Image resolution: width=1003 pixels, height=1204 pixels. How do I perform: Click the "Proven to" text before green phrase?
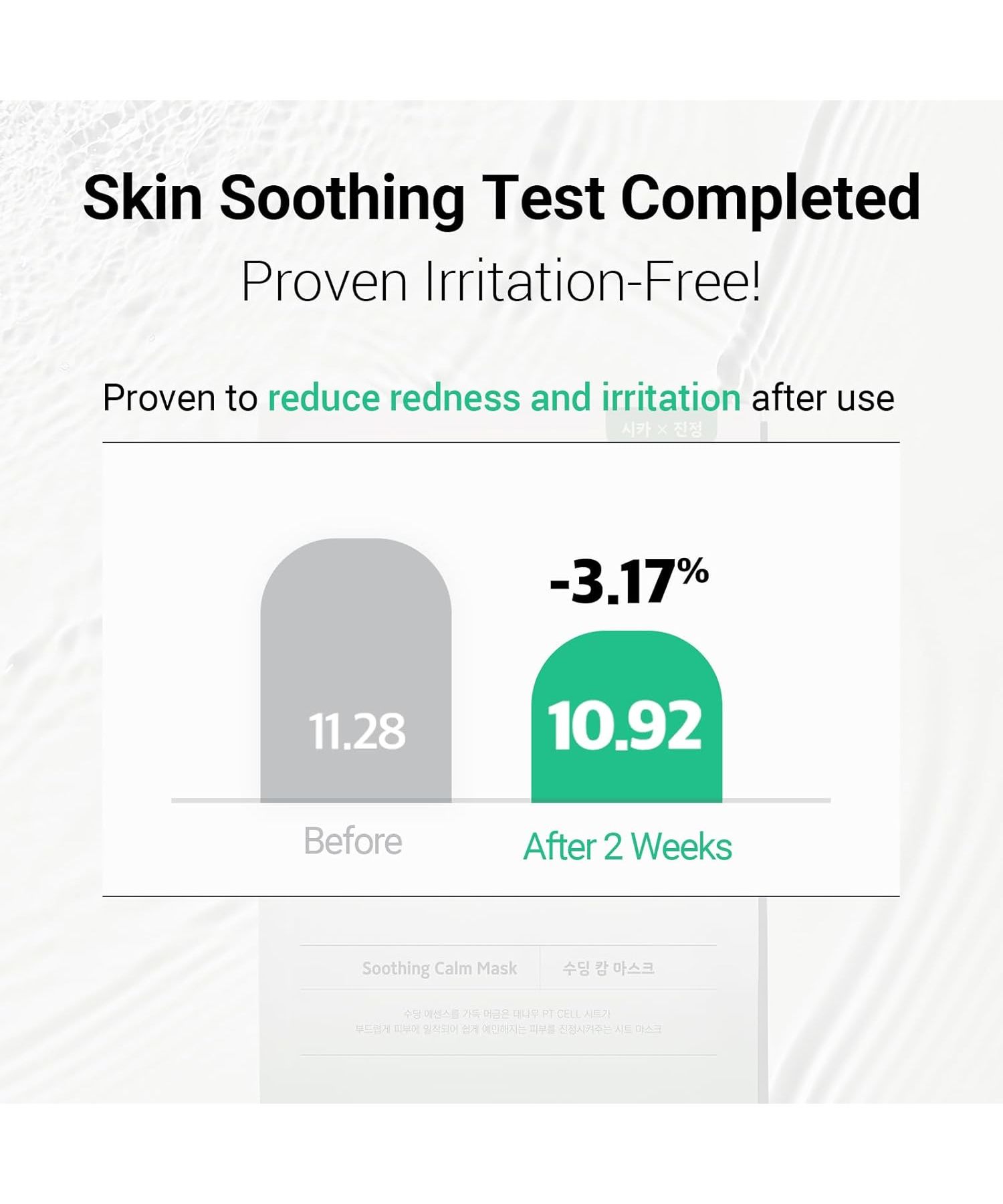coord(180,398)
